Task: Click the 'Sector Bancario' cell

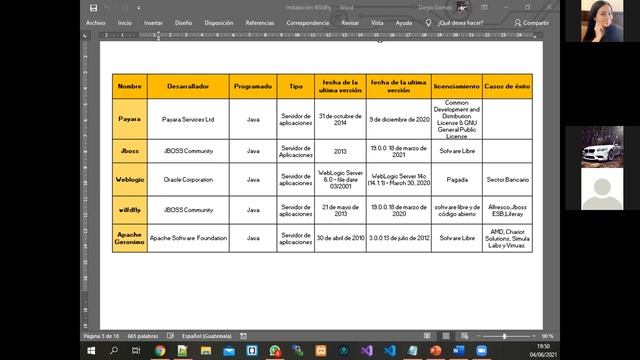Action: pyautogui.click(x=507, y=179)
